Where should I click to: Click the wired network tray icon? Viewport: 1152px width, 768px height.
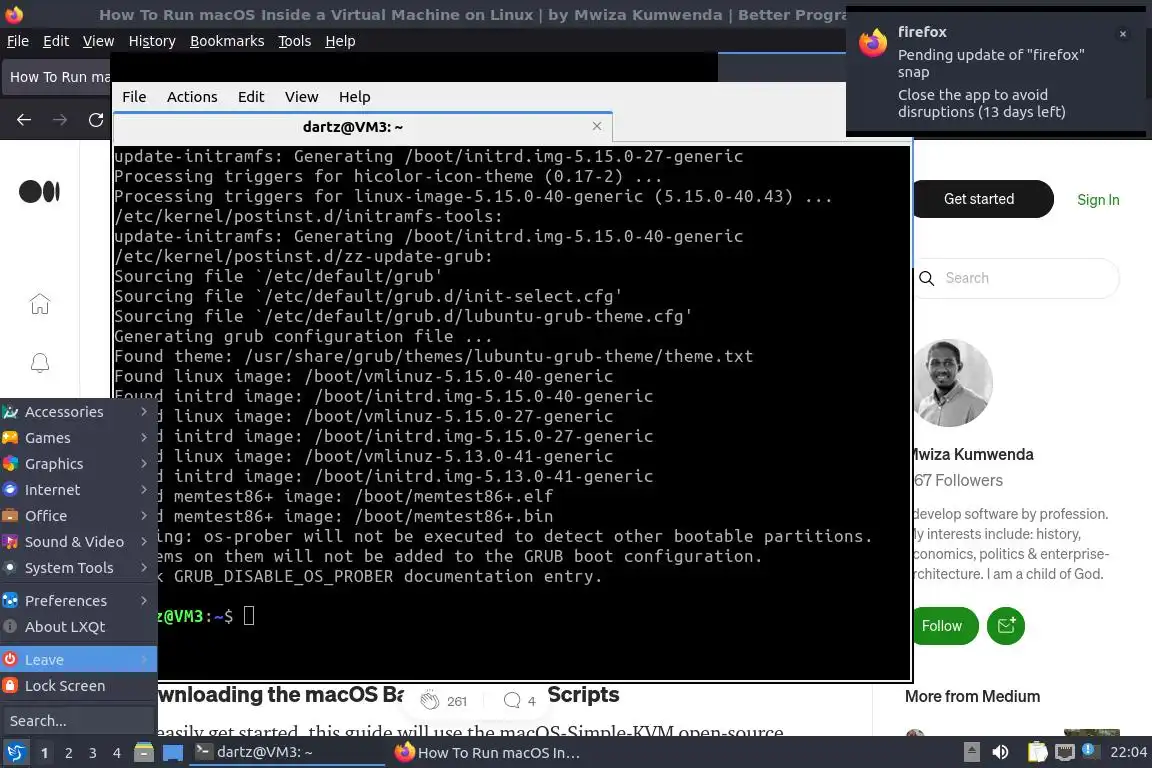click(1064, 752)
